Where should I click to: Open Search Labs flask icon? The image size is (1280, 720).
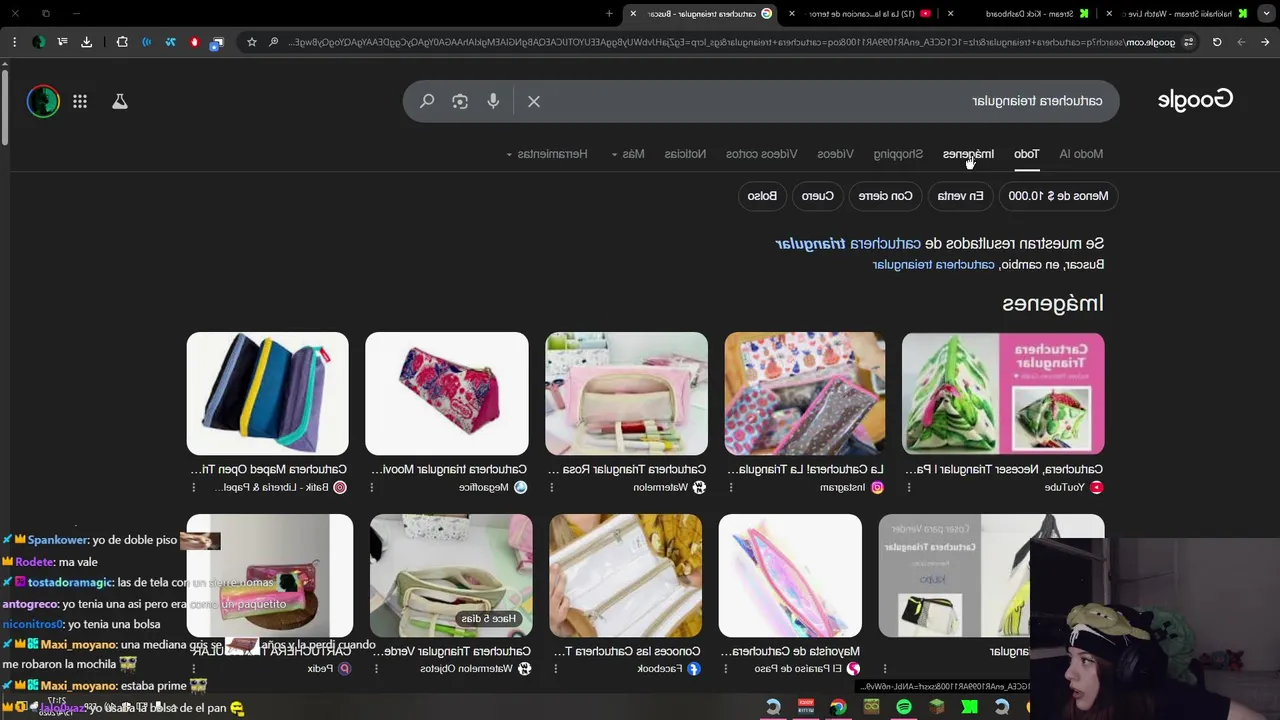coord(119,101)
